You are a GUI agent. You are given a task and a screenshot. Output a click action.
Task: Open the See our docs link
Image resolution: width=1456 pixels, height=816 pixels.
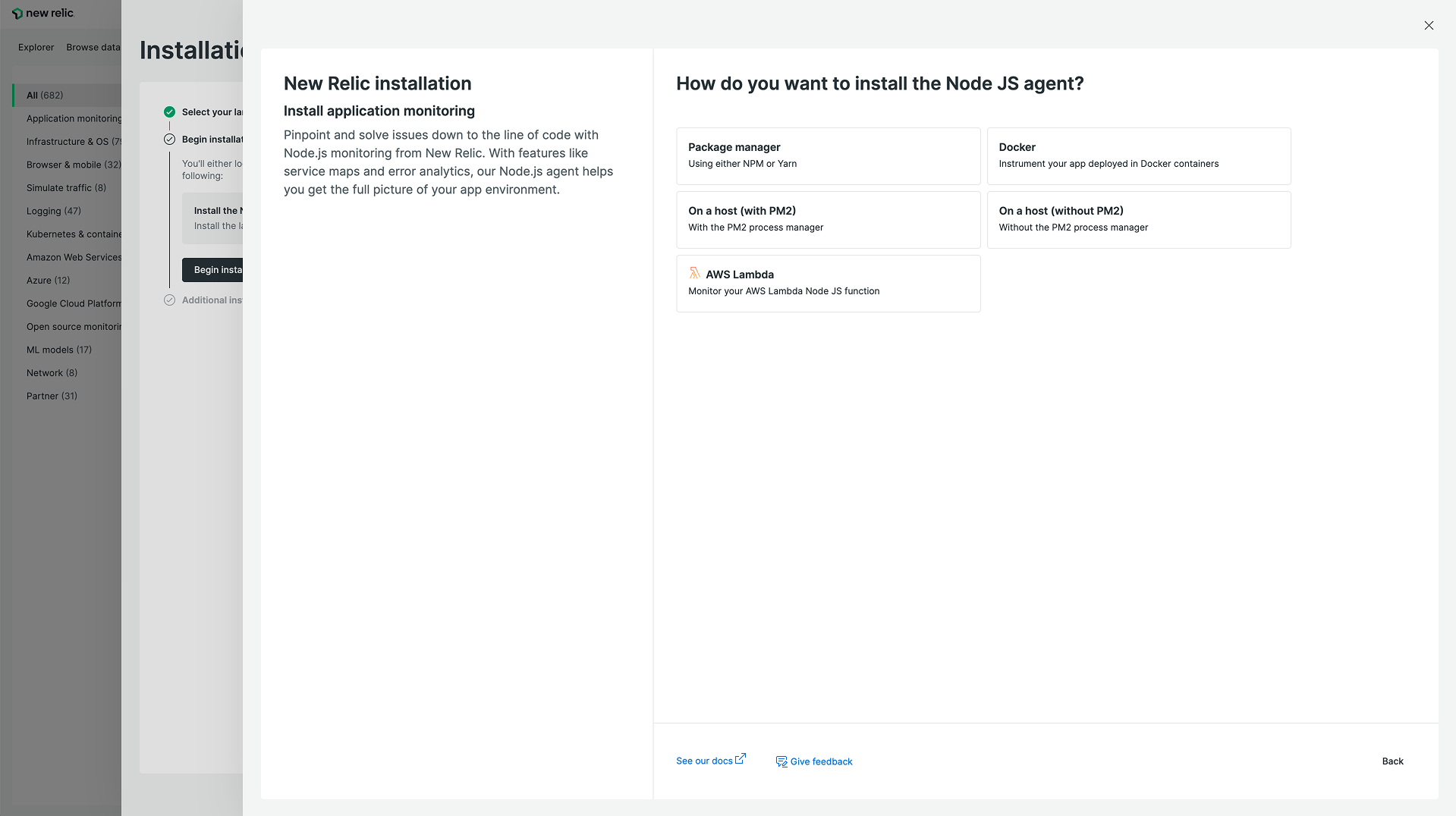(704, 761)
